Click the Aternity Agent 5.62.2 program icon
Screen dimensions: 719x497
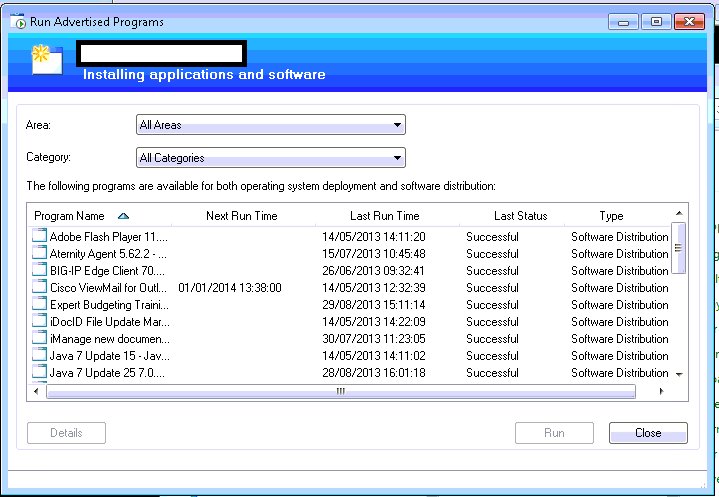point(39,253)
